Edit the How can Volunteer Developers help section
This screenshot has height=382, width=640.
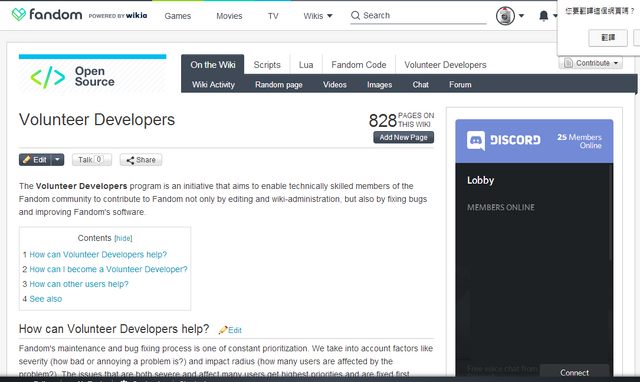click(235, 330)
